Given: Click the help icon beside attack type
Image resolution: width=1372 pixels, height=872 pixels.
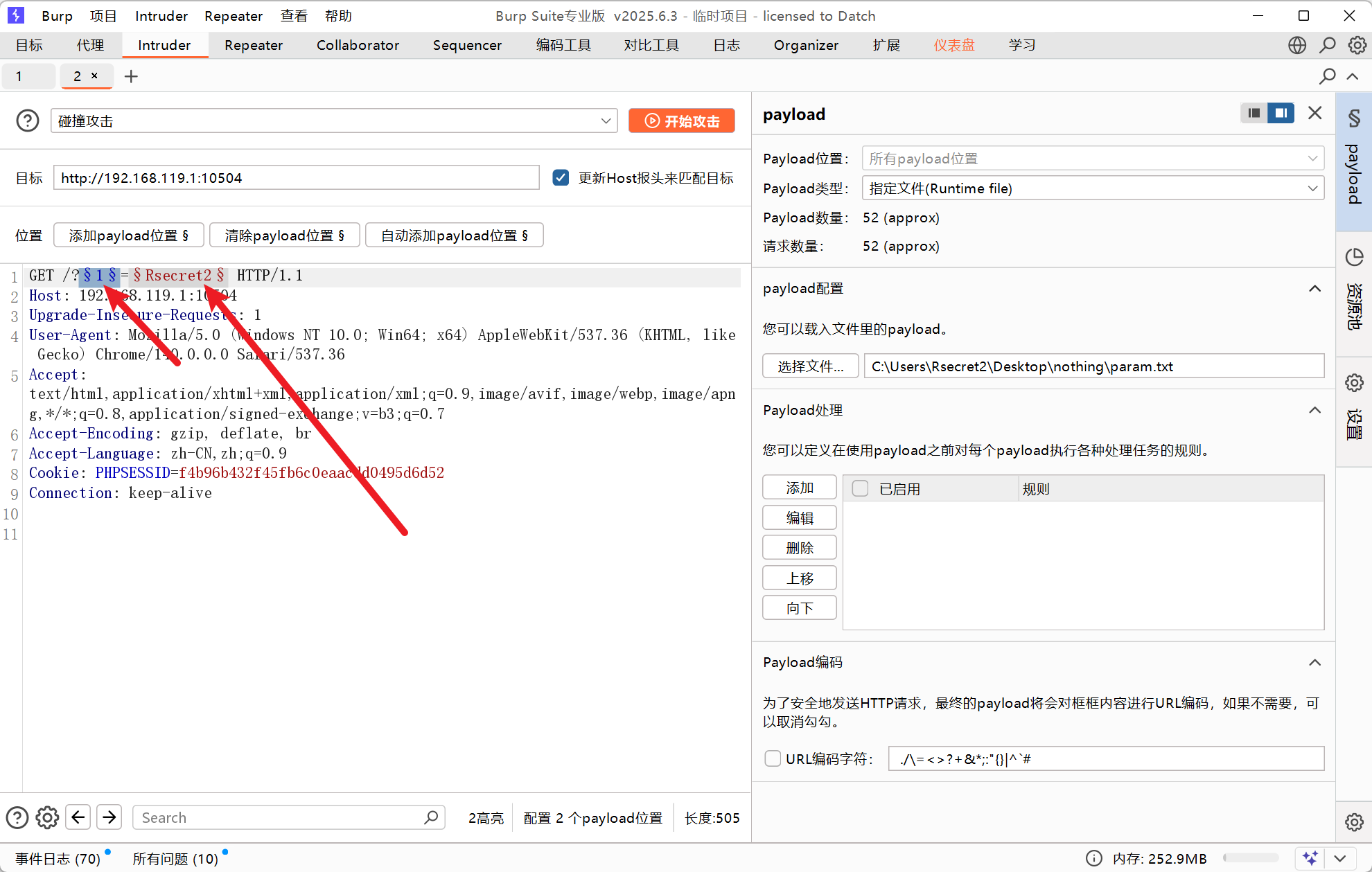Looking at the screenshot, I should coord(28,121).
